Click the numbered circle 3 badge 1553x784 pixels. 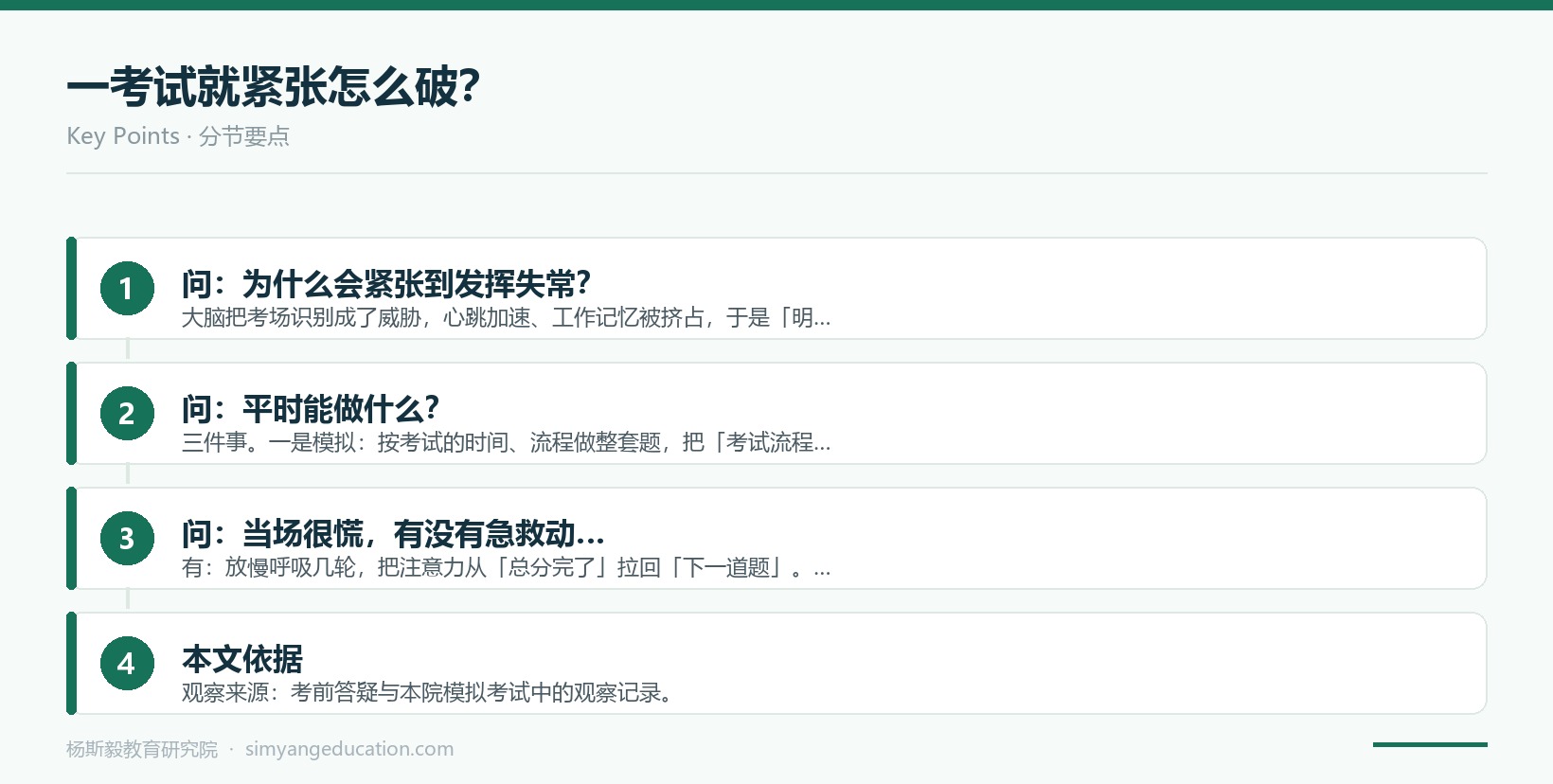[x=127, y=538]
